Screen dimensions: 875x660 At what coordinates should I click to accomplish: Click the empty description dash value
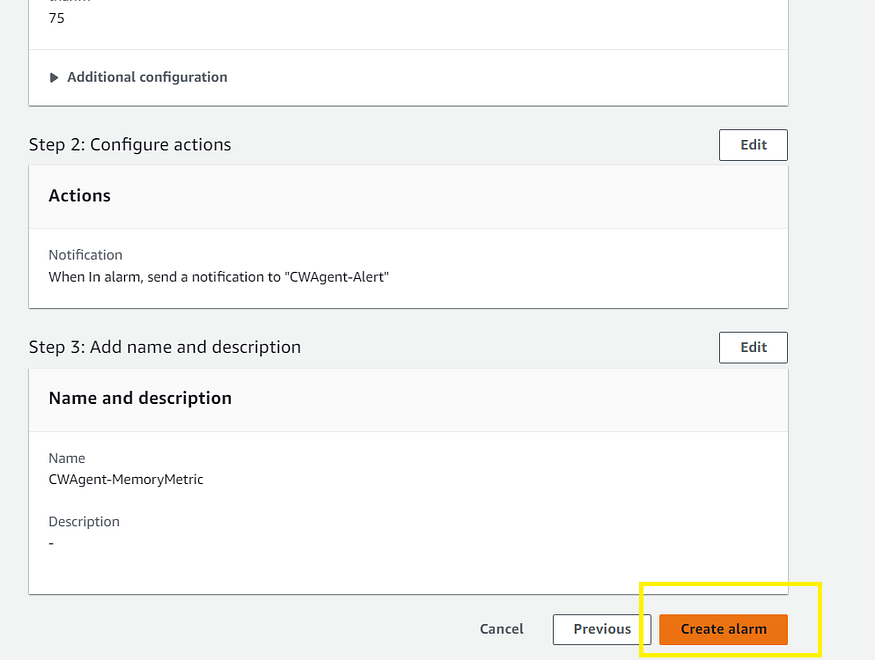click(52, 543)
